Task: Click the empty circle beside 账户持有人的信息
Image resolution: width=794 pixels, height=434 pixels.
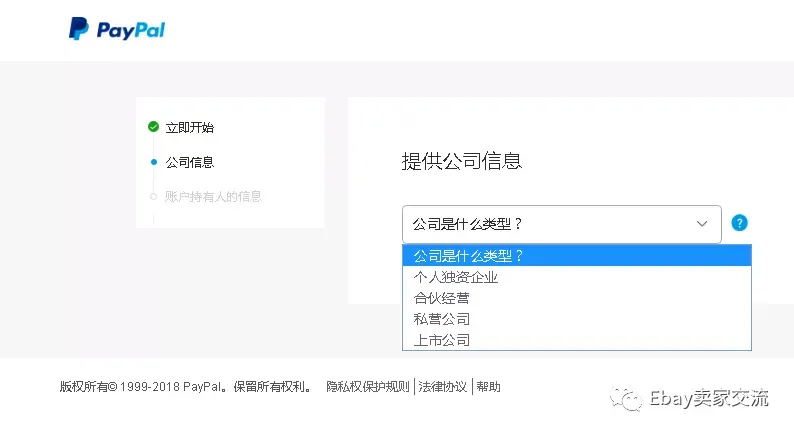Action: 153,196
